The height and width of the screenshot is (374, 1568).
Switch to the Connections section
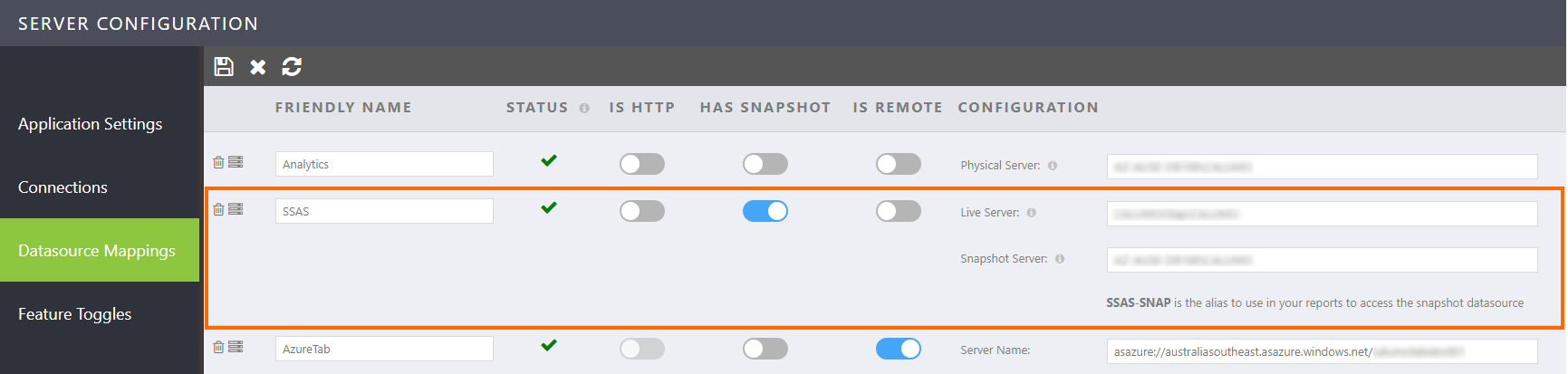[x=63, y=187]
